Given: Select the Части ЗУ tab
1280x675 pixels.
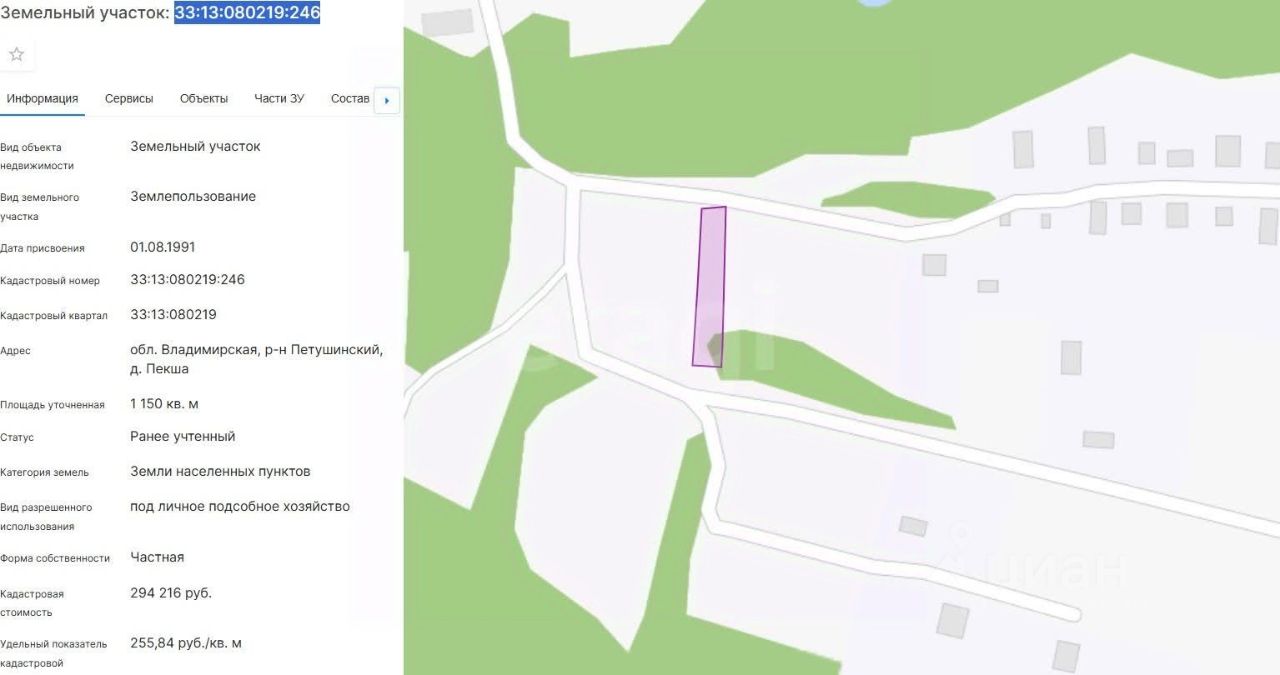Looking at the screenshot, I should point(279,98).
